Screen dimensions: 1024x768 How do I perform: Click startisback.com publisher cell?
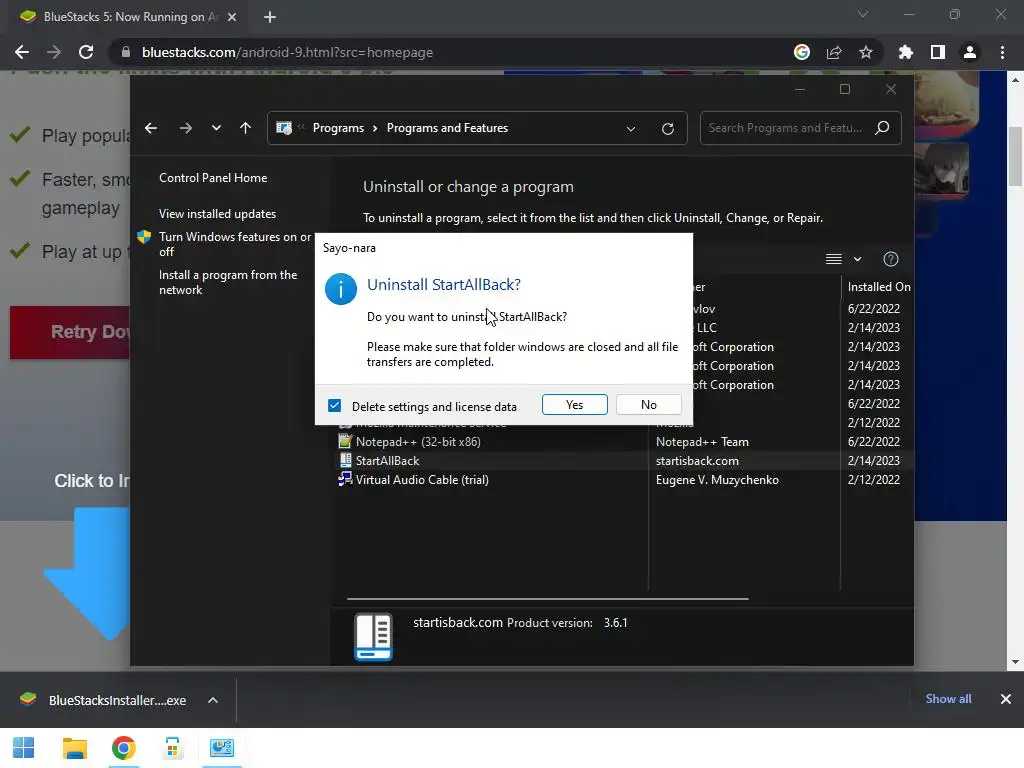[x=697, y=460]
